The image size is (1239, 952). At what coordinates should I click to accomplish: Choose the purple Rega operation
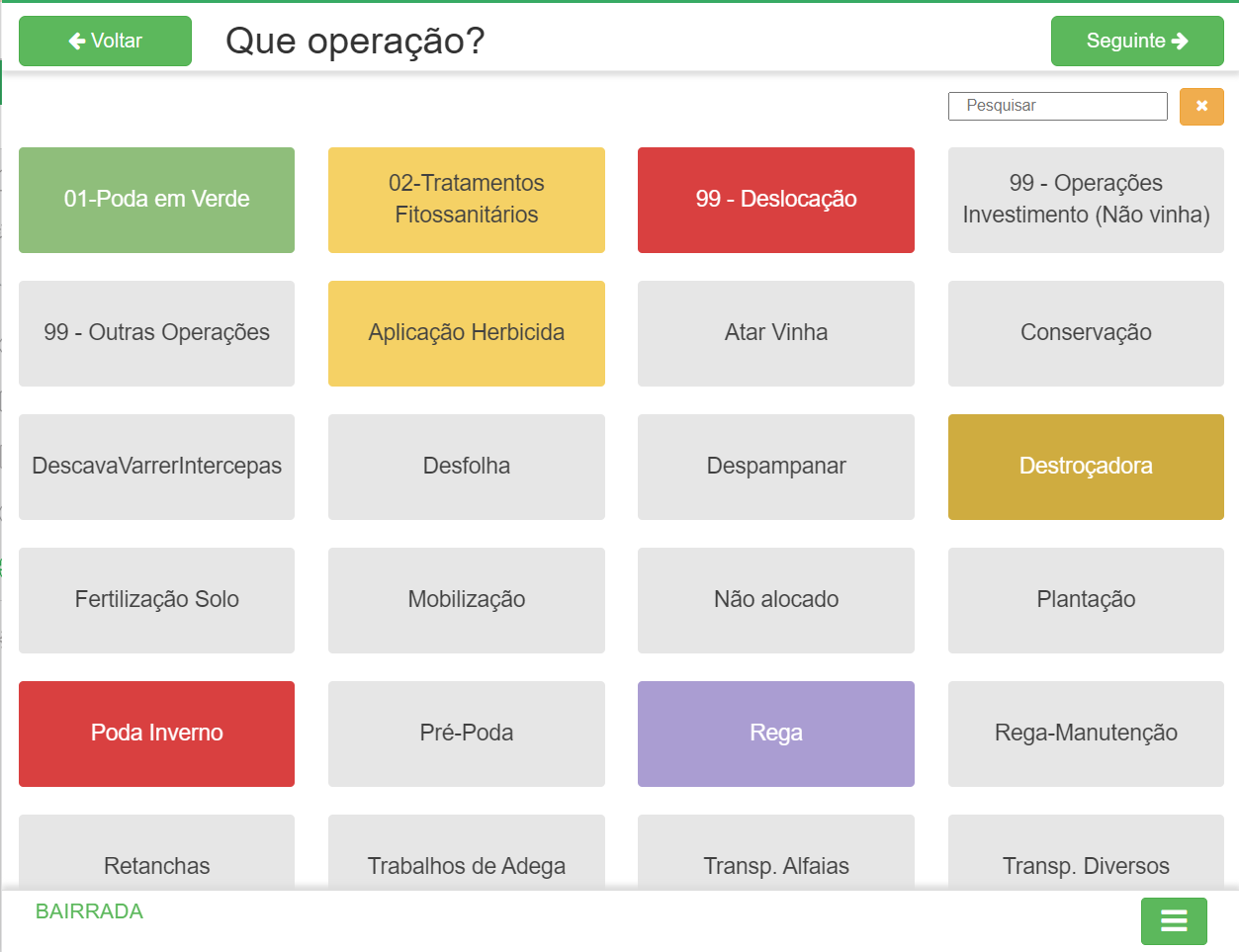(x=775, y=734)
